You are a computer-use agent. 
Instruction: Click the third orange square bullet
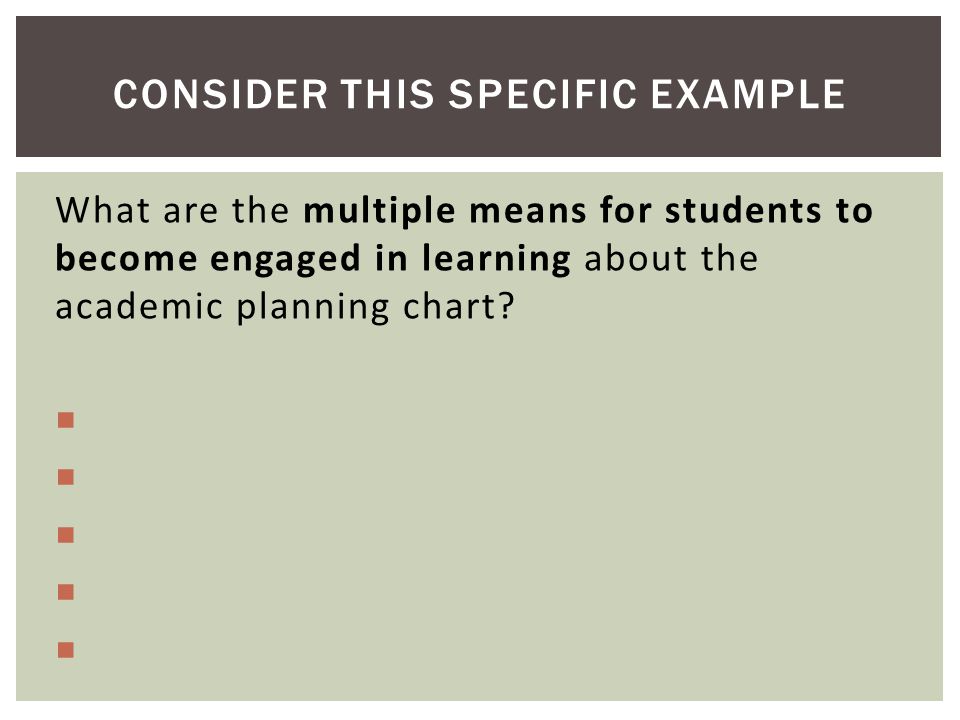pyautogui.click(x=66, y=535)
